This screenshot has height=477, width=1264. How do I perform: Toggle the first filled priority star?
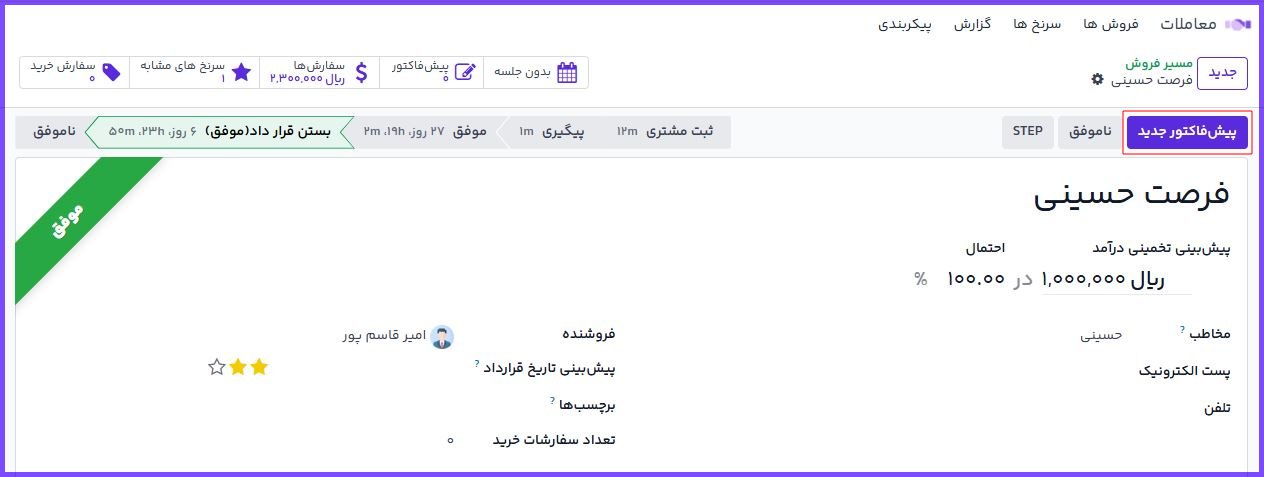pos(260,367)
